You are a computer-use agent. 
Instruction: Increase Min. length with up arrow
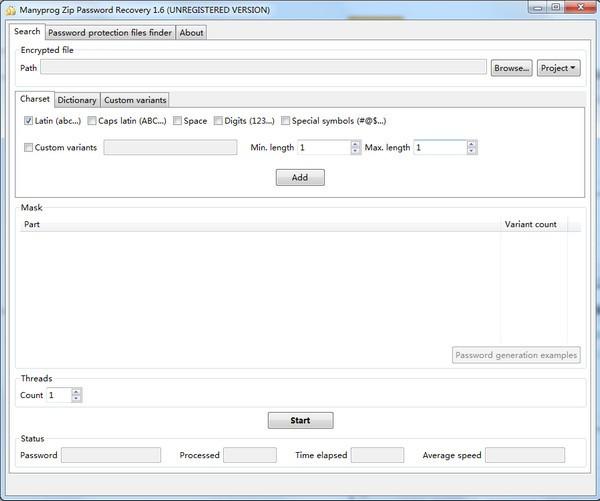click(x=355, y=144)
